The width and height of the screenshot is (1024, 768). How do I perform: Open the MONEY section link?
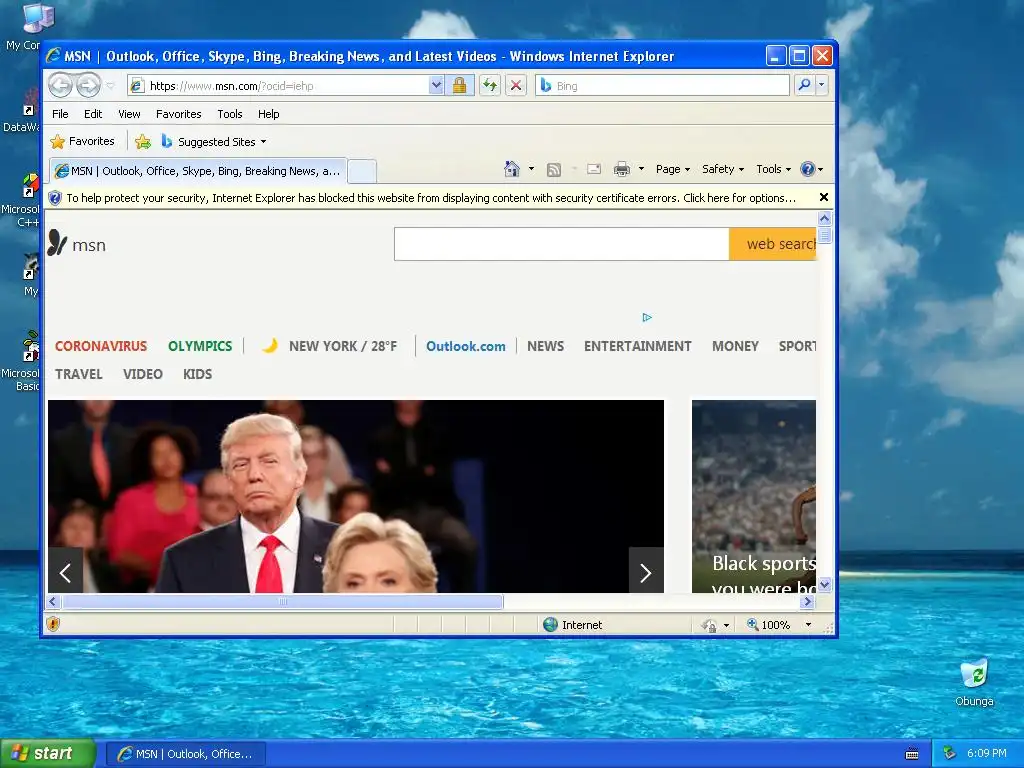[x=735, y=346]
